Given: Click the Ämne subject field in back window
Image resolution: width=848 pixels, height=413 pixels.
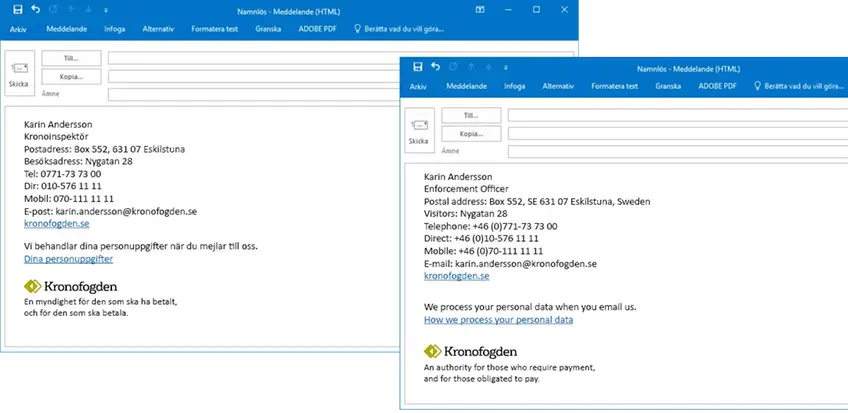Looking at the screenshot, I should [x=254, y=95].
